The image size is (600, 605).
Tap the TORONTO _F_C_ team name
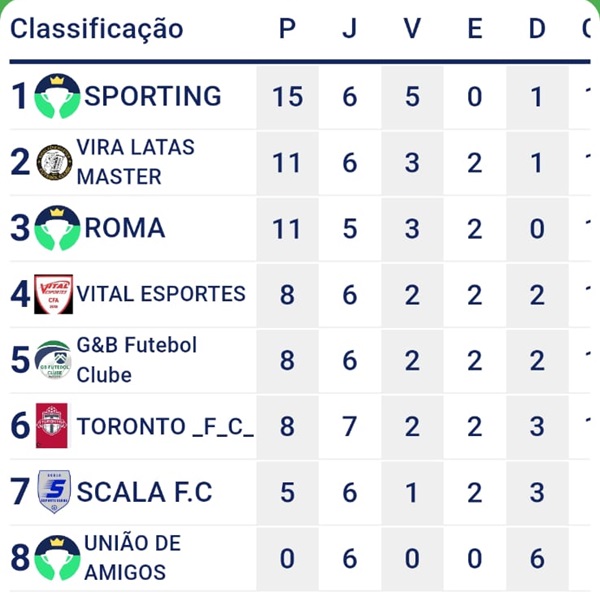click(x=165, y=426)
